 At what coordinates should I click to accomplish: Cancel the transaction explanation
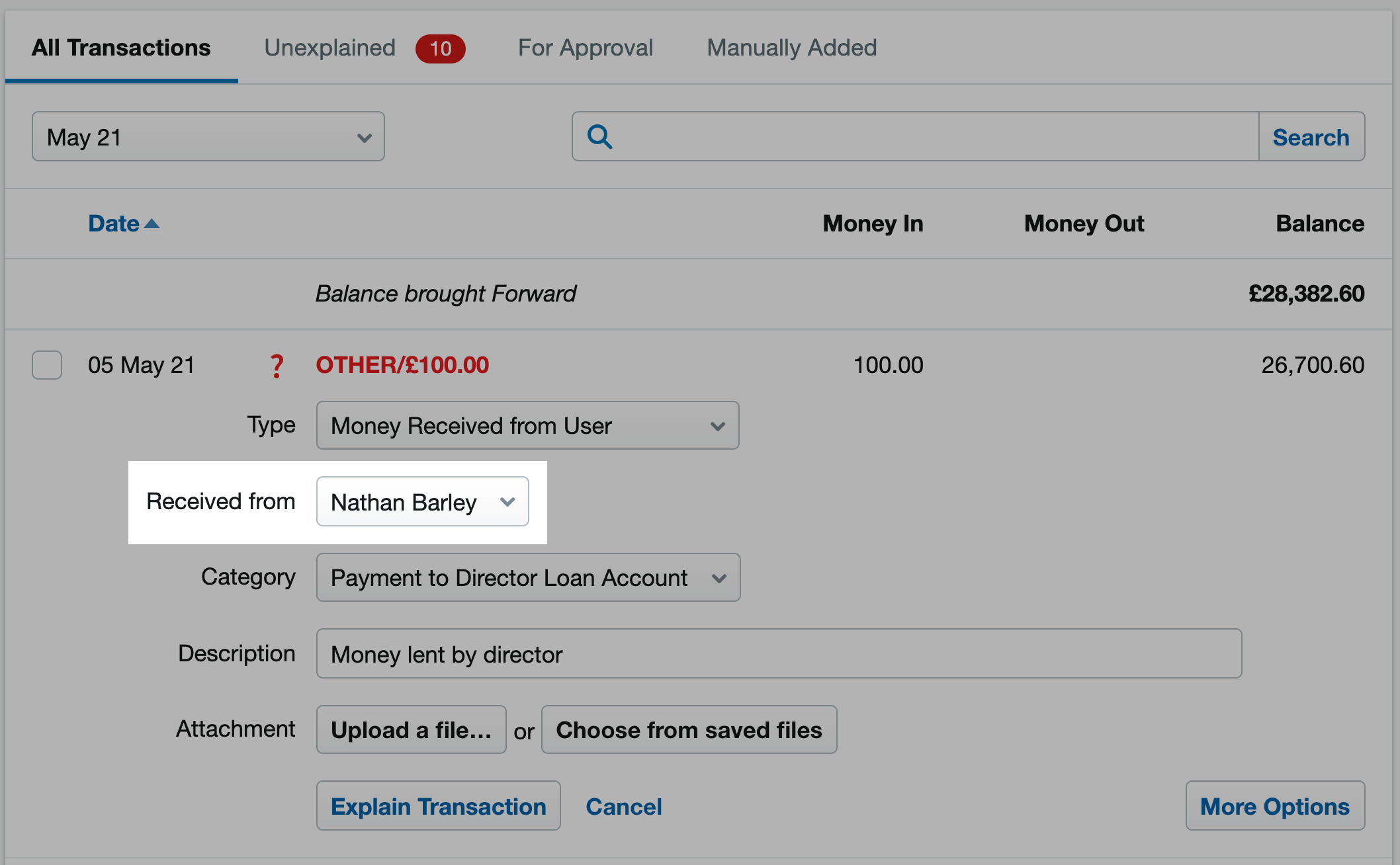[623, 806]
